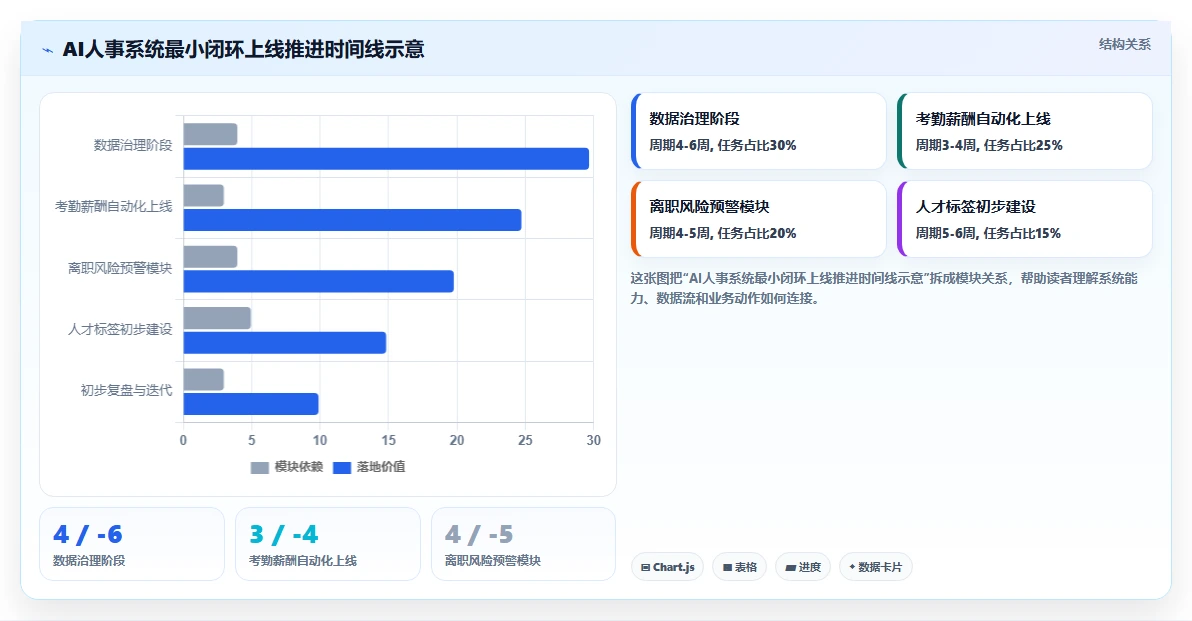Click the 结构关系 label in header
1192x621 pixels.
click(1124, 44)
